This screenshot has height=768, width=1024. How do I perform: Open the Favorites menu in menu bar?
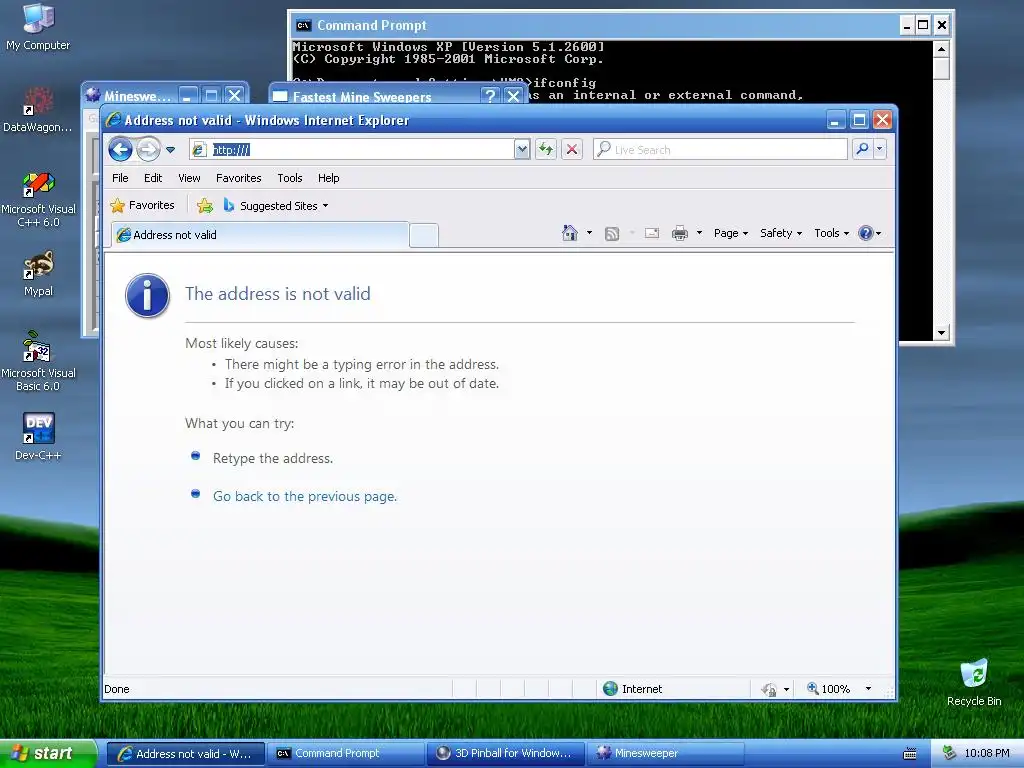(x=238, y=178)
